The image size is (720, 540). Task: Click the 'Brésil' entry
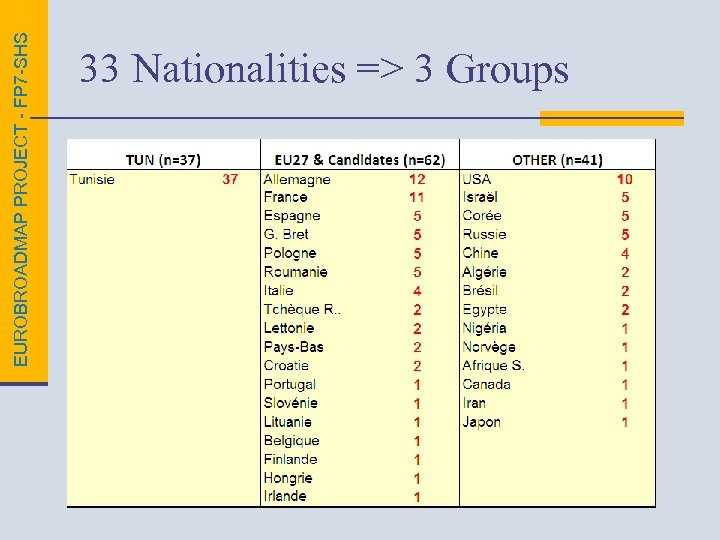tap(480, 291)
